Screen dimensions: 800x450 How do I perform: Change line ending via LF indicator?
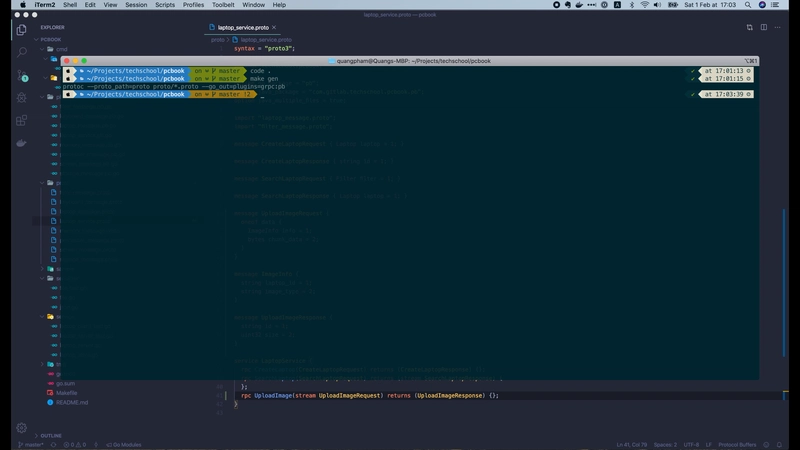(709, 445)
